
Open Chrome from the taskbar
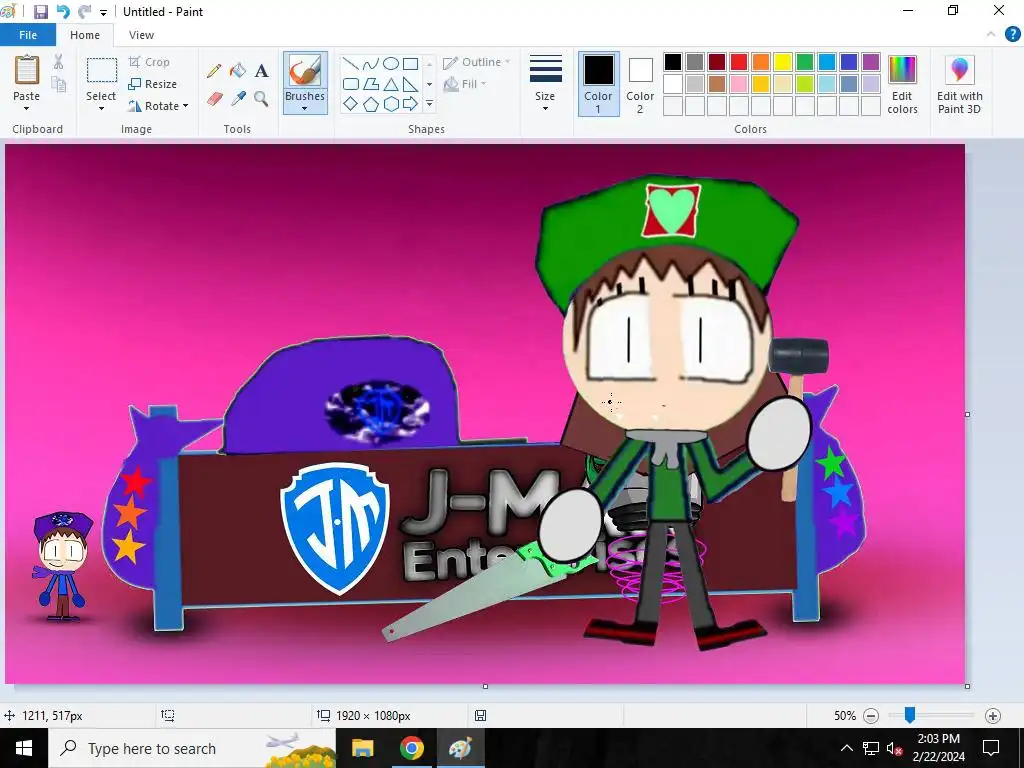click(411, 748)
